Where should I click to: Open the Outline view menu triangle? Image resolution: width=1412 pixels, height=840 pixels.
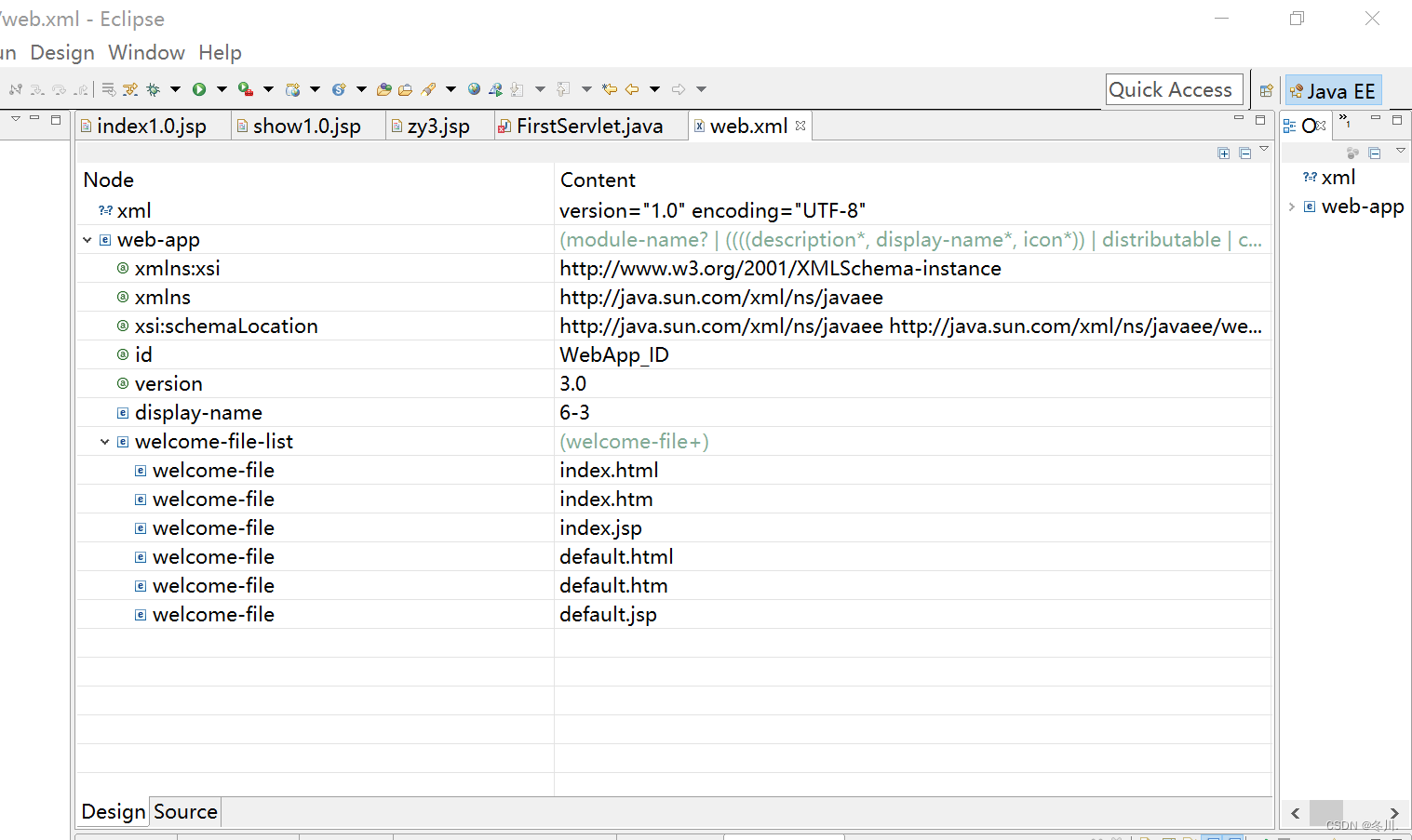[1401, 150]
